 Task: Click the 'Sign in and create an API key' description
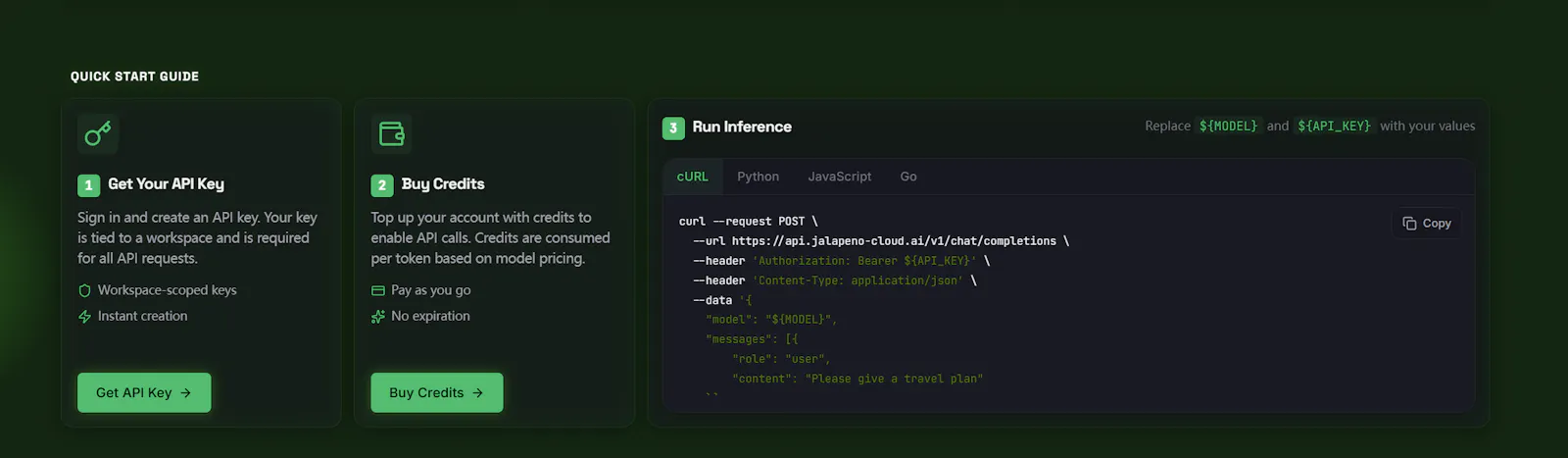197,237
